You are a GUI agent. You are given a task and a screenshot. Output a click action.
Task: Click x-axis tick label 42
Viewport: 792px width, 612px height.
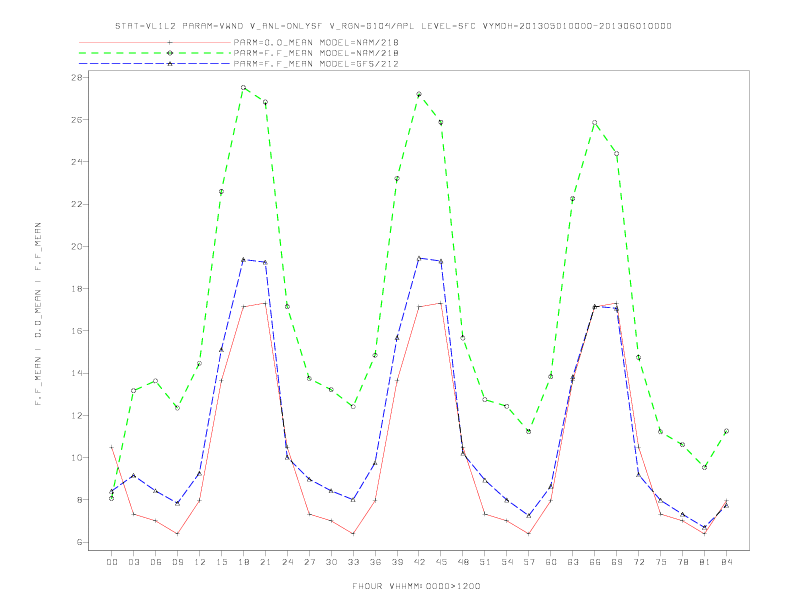pos(419,562)
